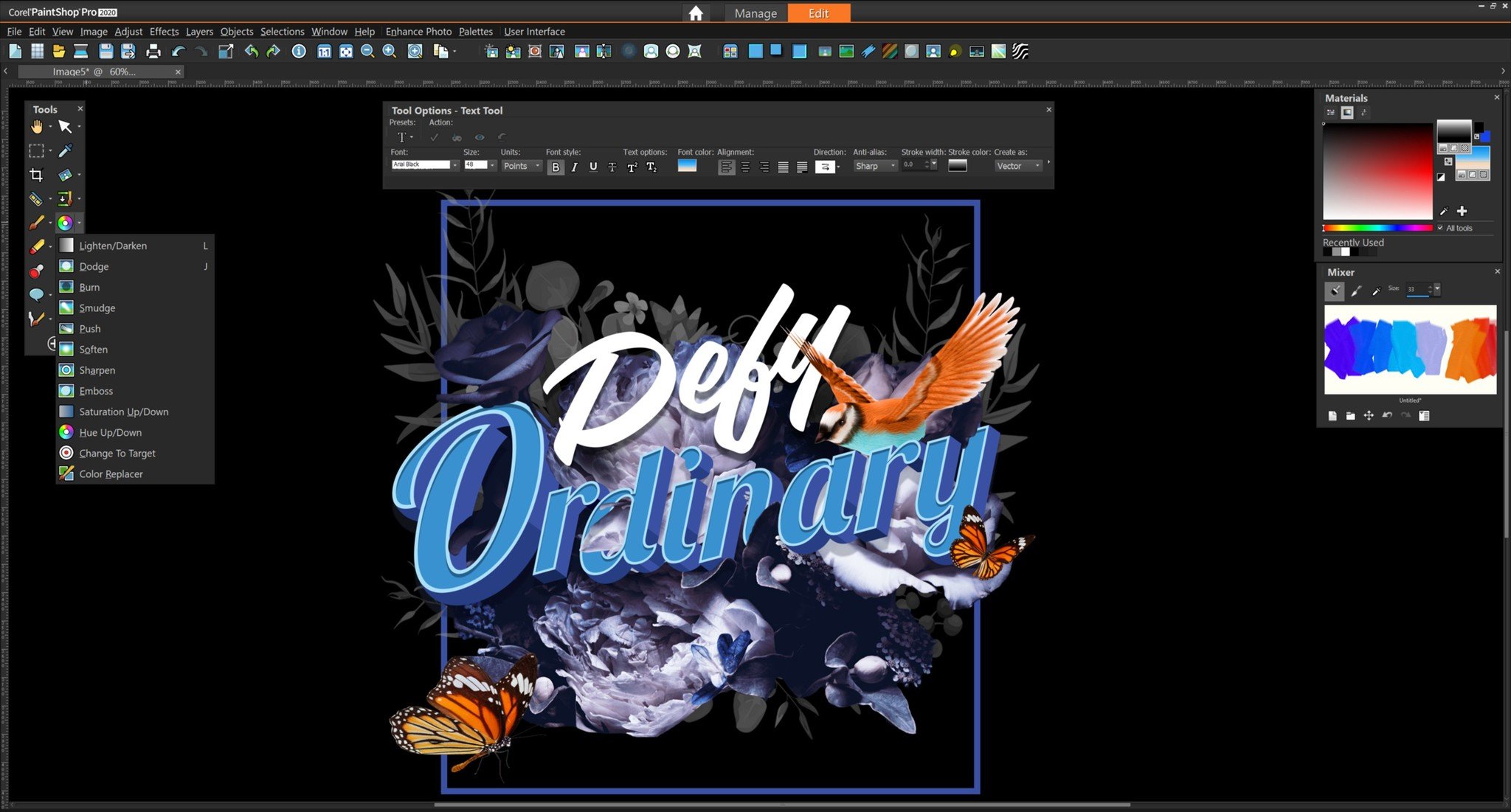
Task: Expand the Pan tool flyout arrow
Action: tap(50, 127)
